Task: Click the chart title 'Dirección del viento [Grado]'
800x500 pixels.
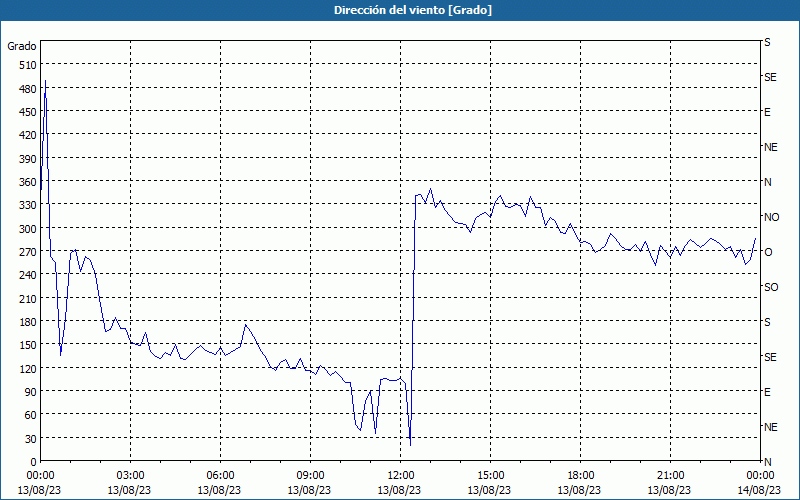Action: (x=413, y=10)
